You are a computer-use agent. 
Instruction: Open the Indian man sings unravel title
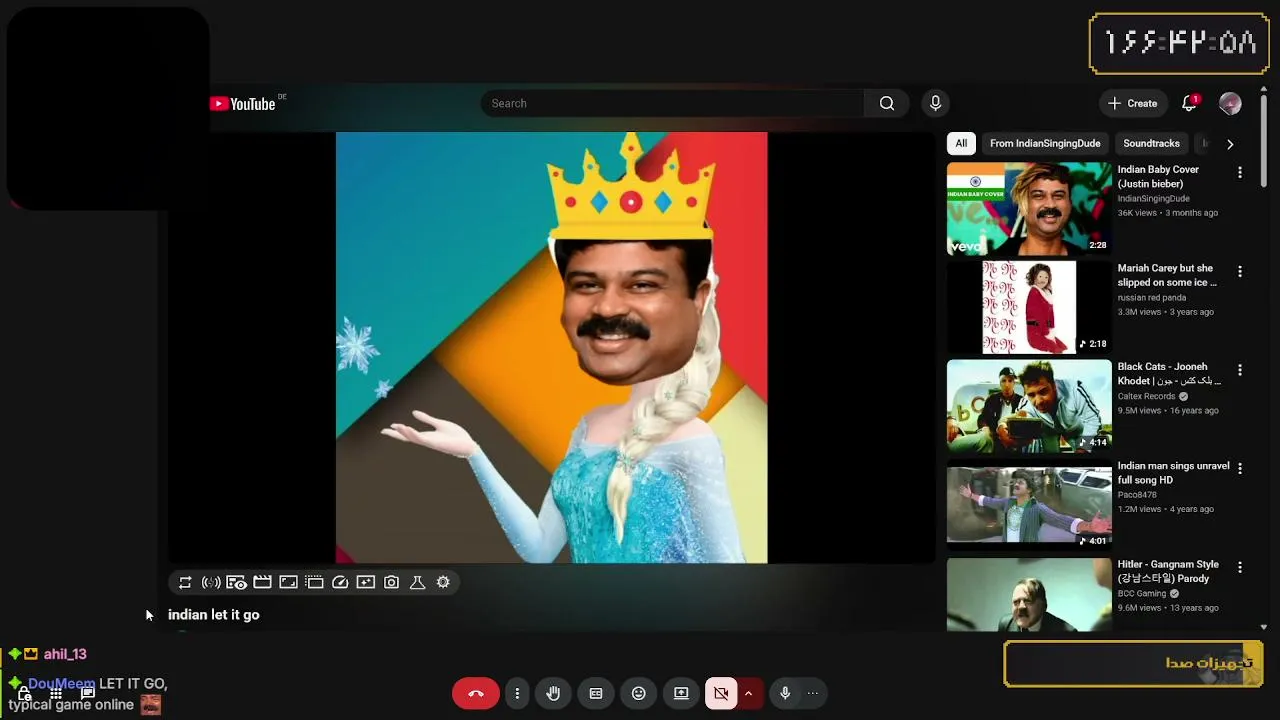tap(1173, 473)
